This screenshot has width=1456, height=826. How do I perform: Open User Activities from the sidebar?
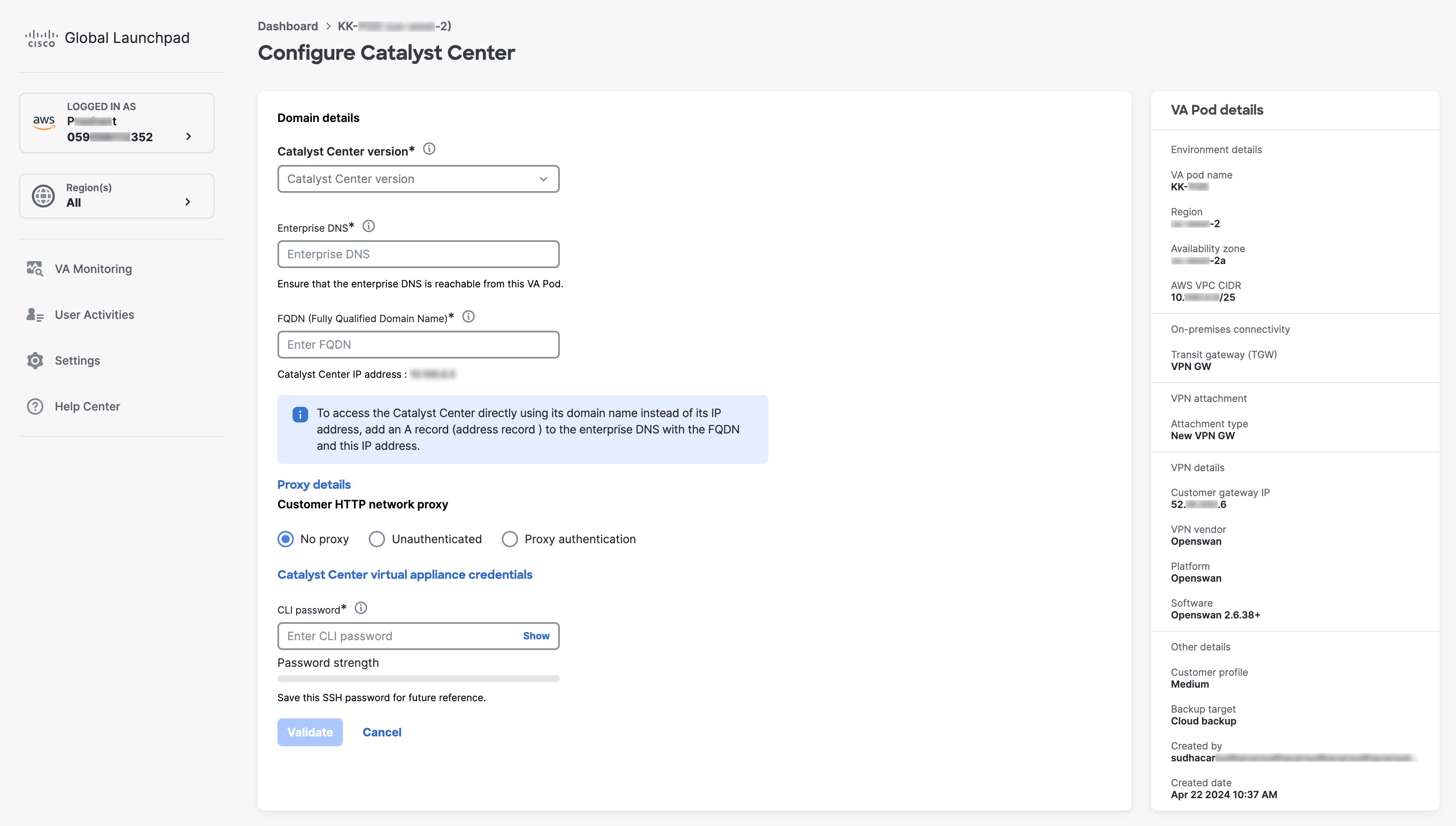pos(94,315)
